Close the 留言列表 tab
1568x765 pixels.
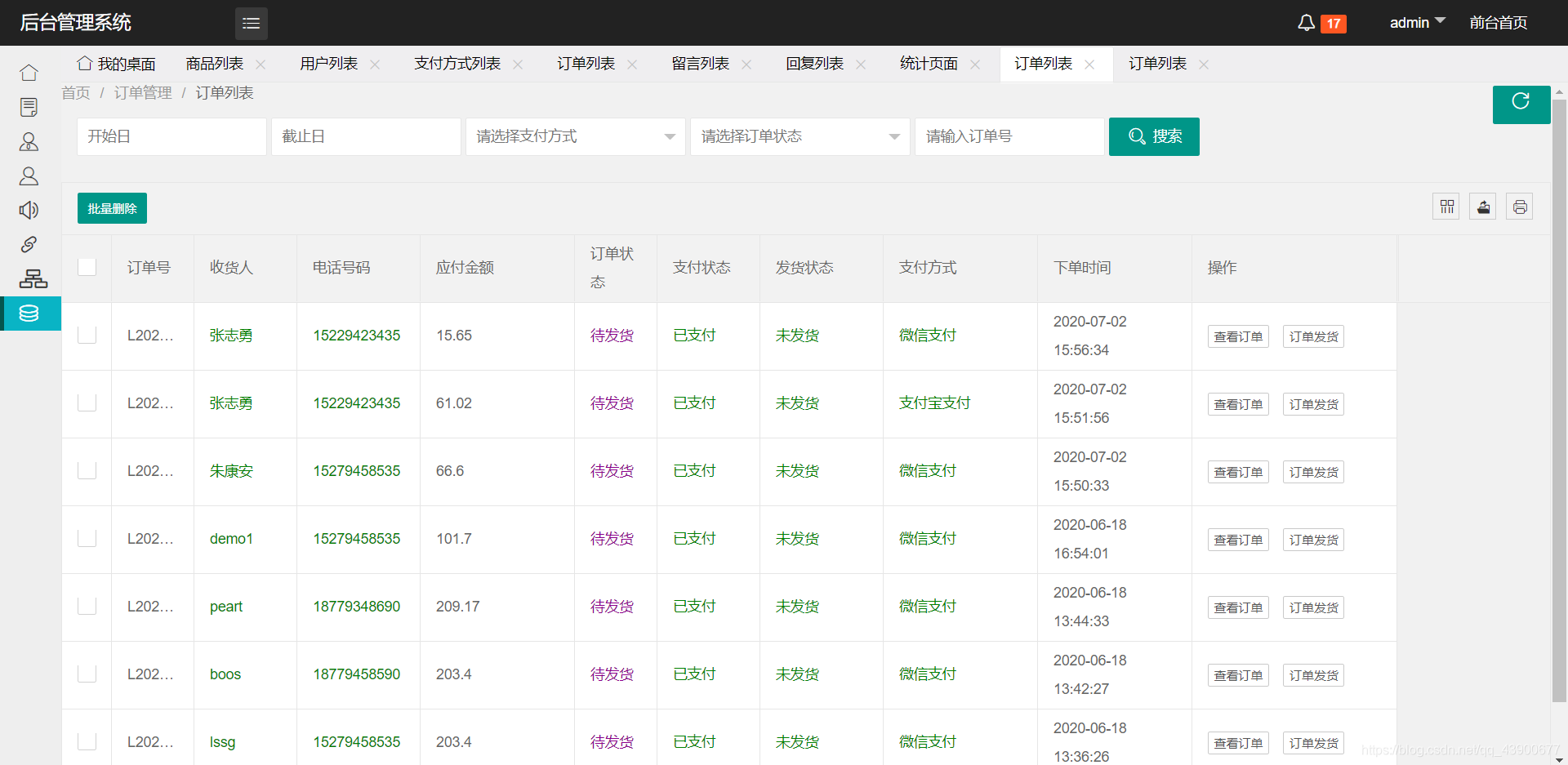tap(746, 64)
